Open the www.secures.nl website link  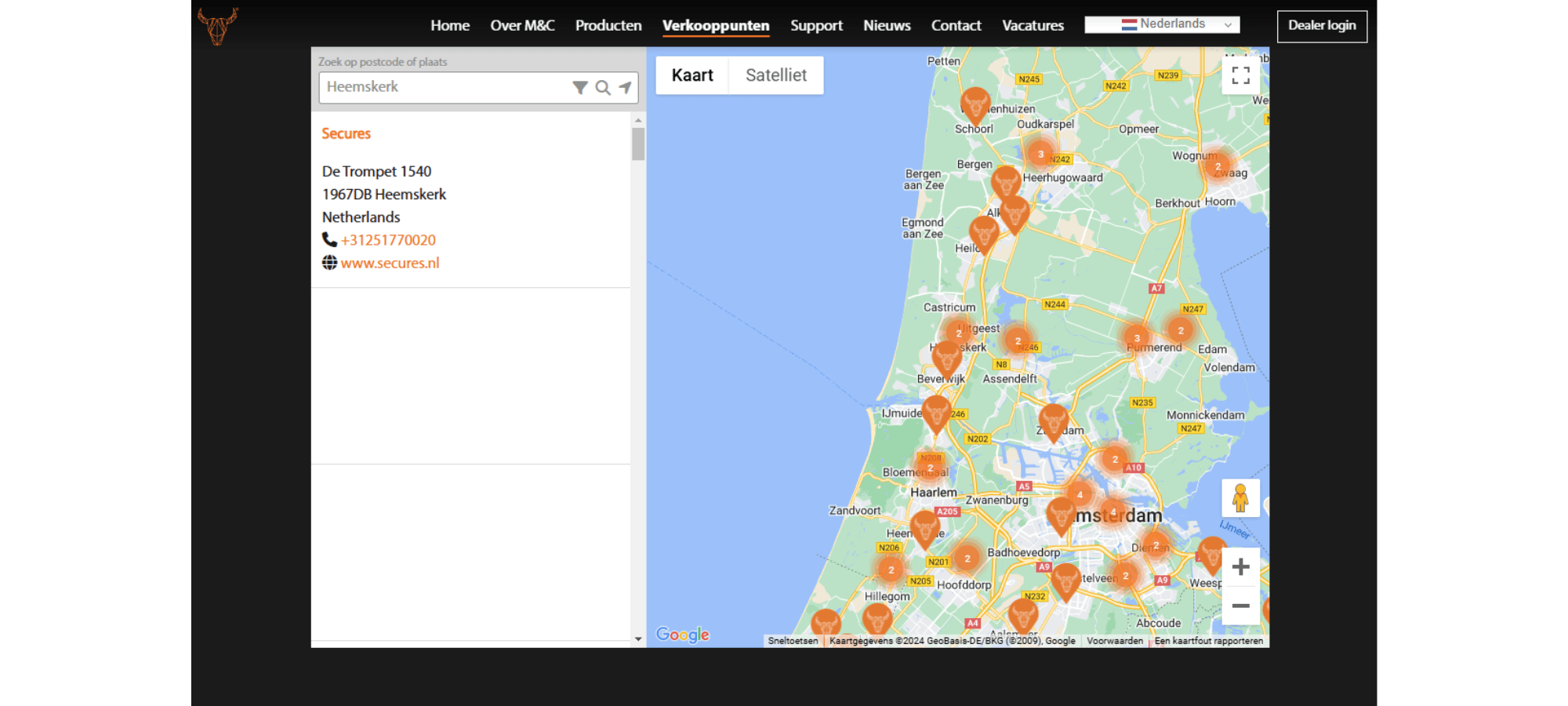(x=390, y=263)
